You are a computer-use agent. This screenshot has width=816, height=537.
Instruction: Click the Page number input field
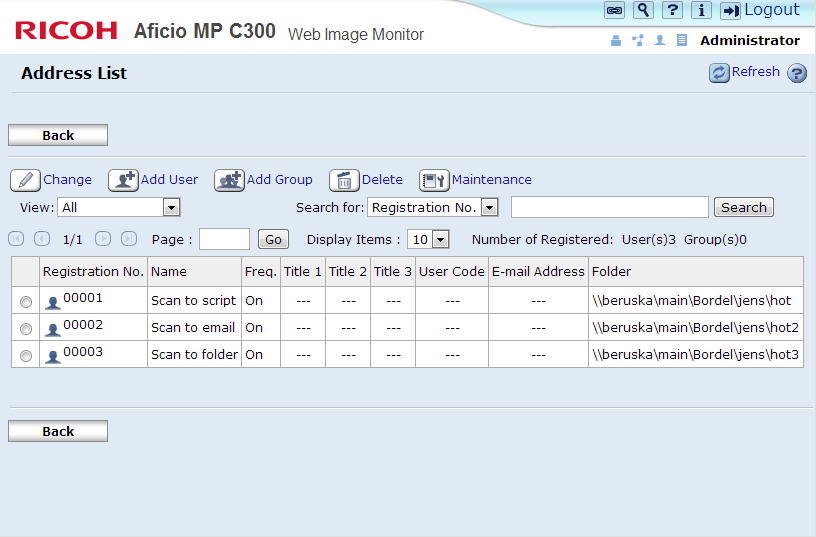pyautogui.click(x=224, y=239)
